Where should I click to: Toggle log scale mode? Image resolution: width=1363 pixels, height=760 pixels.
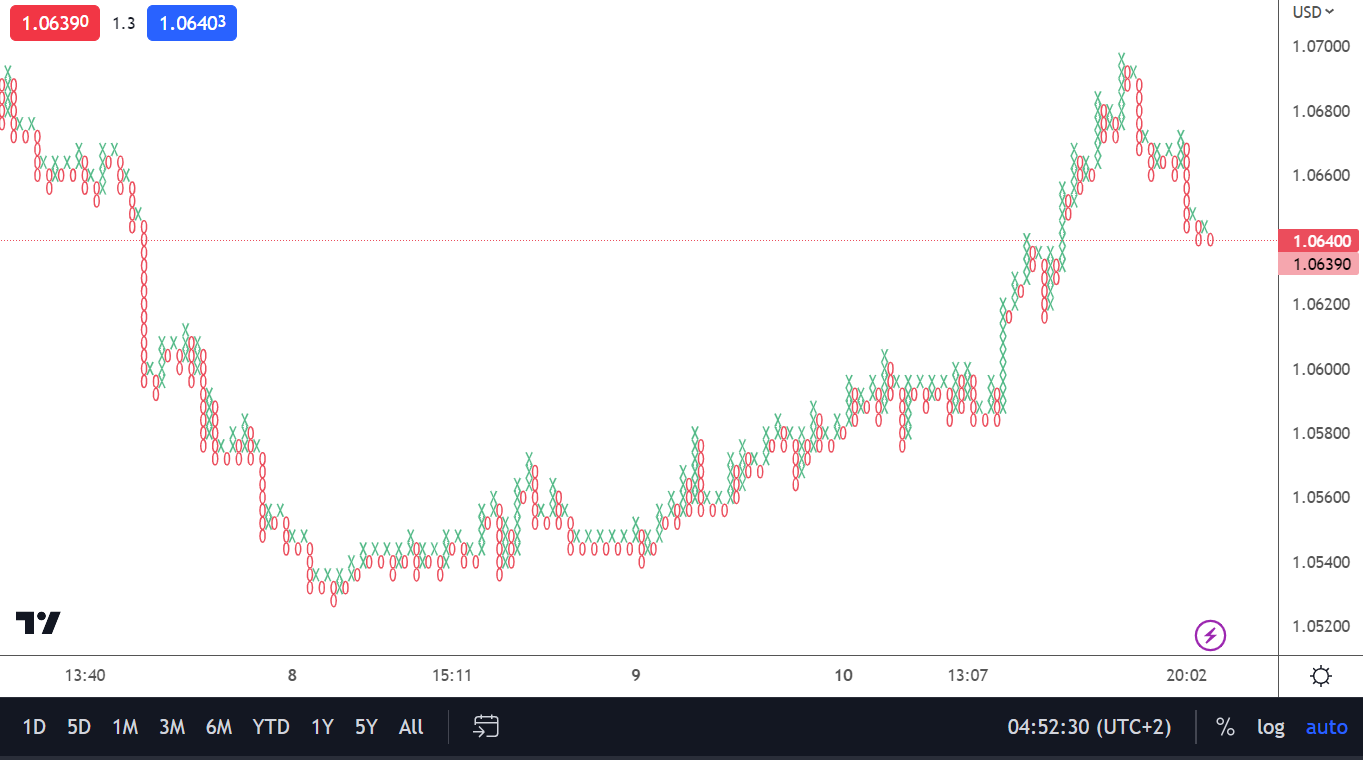(x=1271, y=727)
